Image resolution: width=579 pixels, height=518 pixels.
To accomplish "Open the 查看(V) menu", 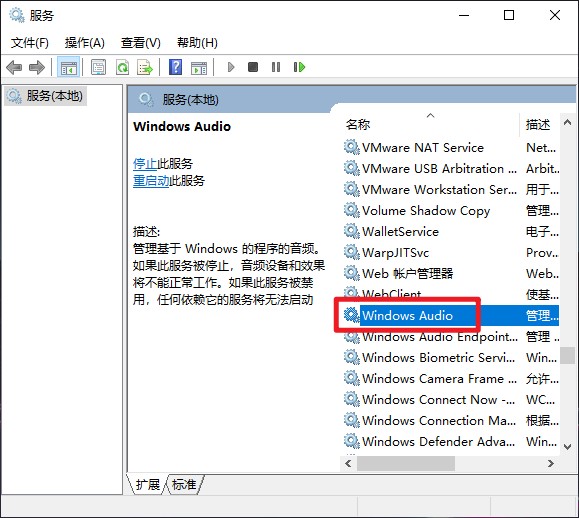I will pyautogui.click(x=141, y=43).
